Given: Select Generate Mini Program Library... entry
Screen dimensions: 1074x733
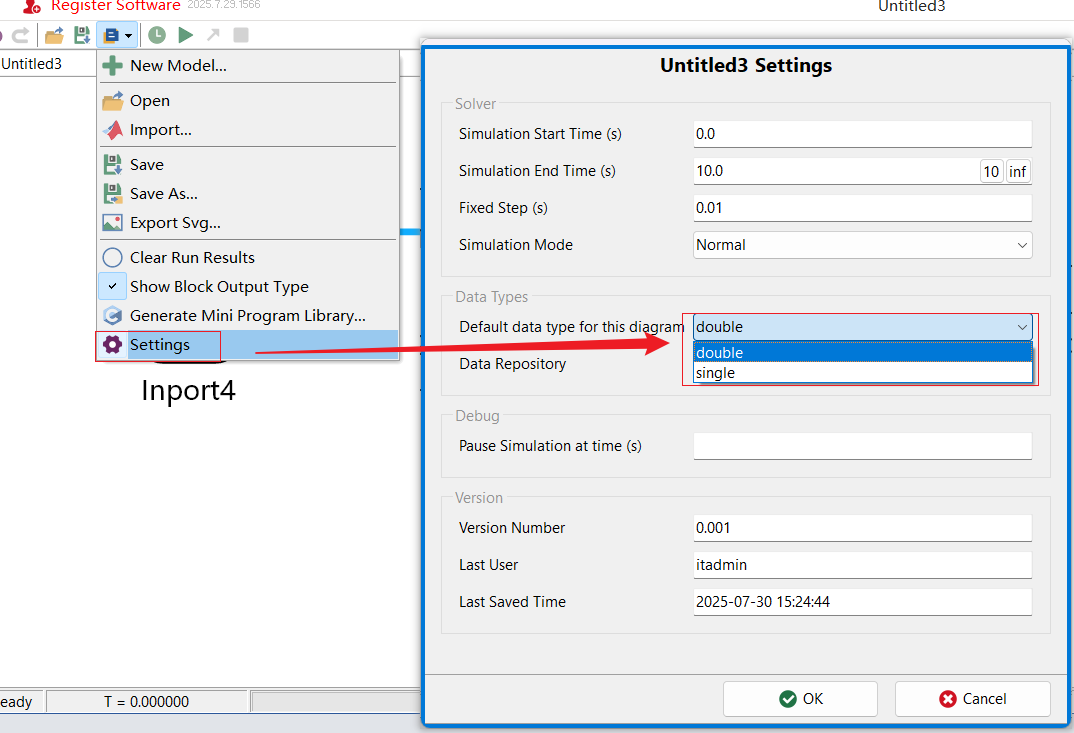Looking at the screenshot, I should (248, 316).
